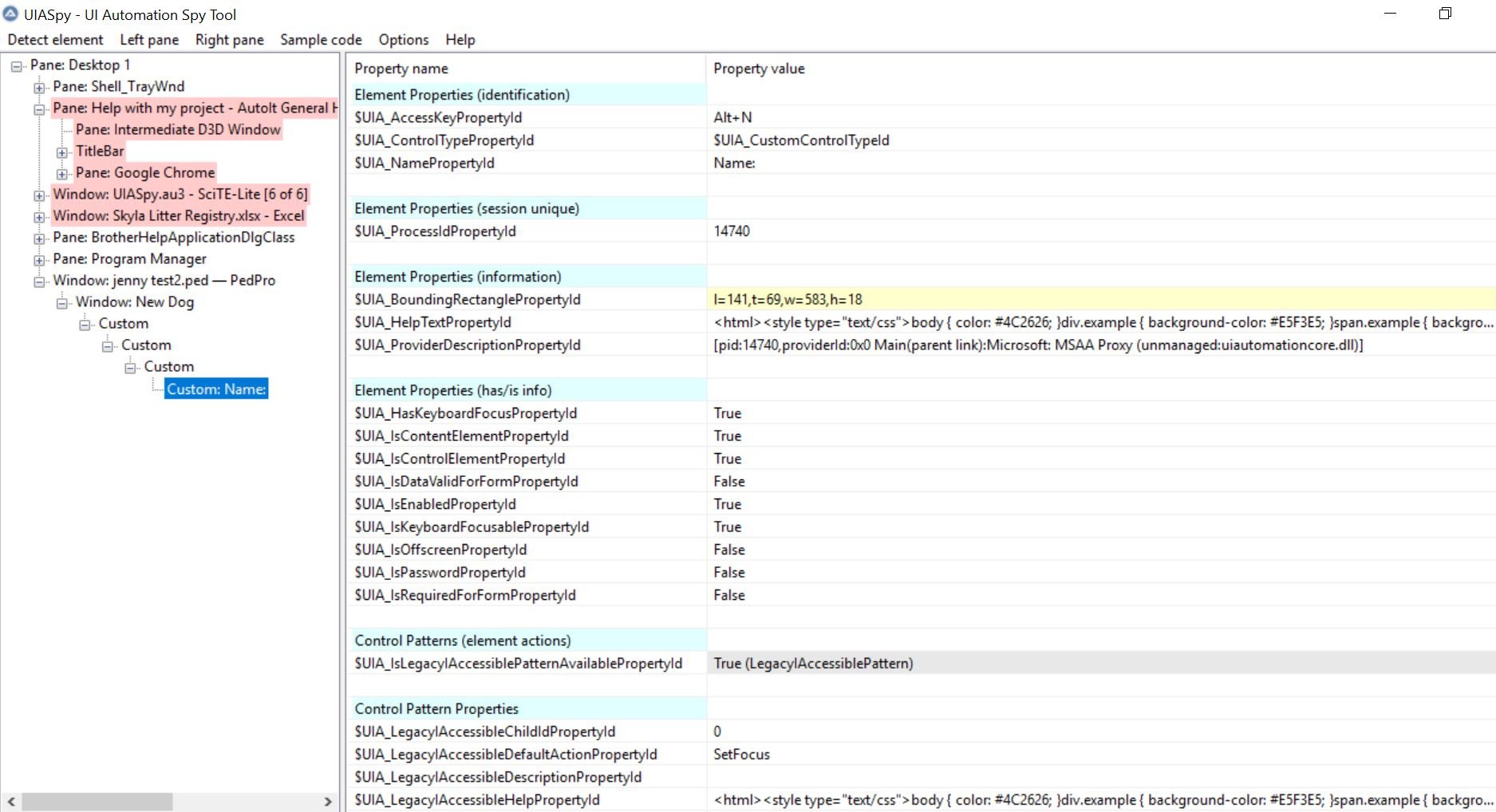Expand the TitleBar tree node
Image resolution: width=1496 pixels, height=812 pixels.
point(62,152)
